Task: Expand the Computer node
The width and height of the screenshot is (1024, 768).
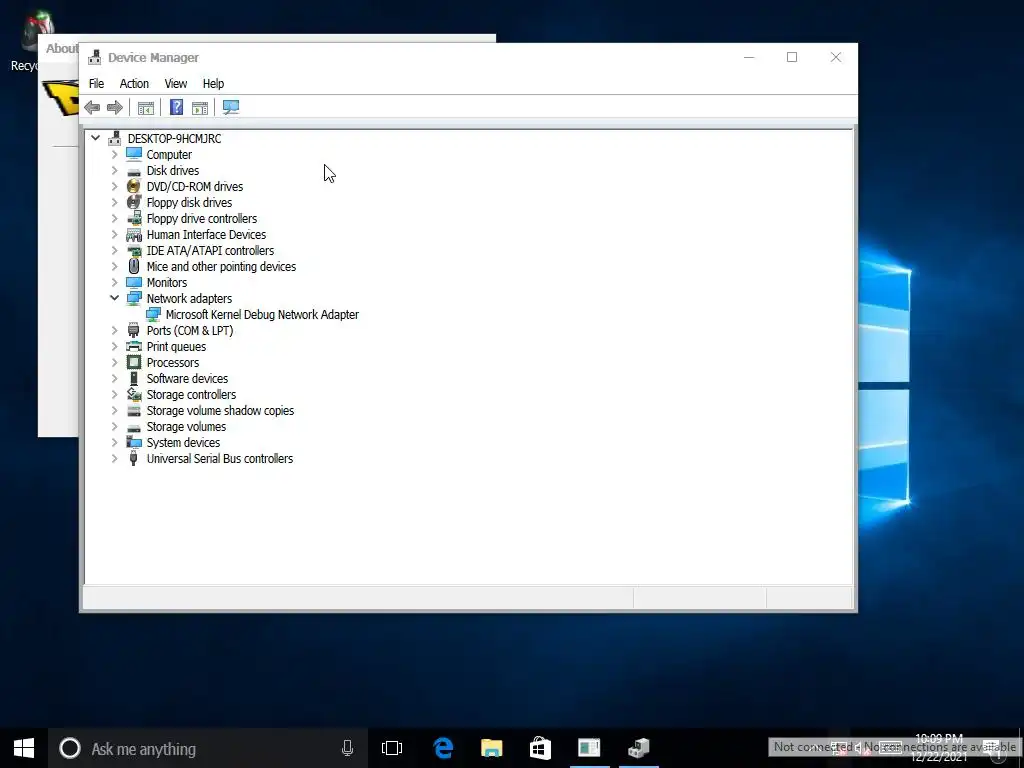Action: (114, 154)
